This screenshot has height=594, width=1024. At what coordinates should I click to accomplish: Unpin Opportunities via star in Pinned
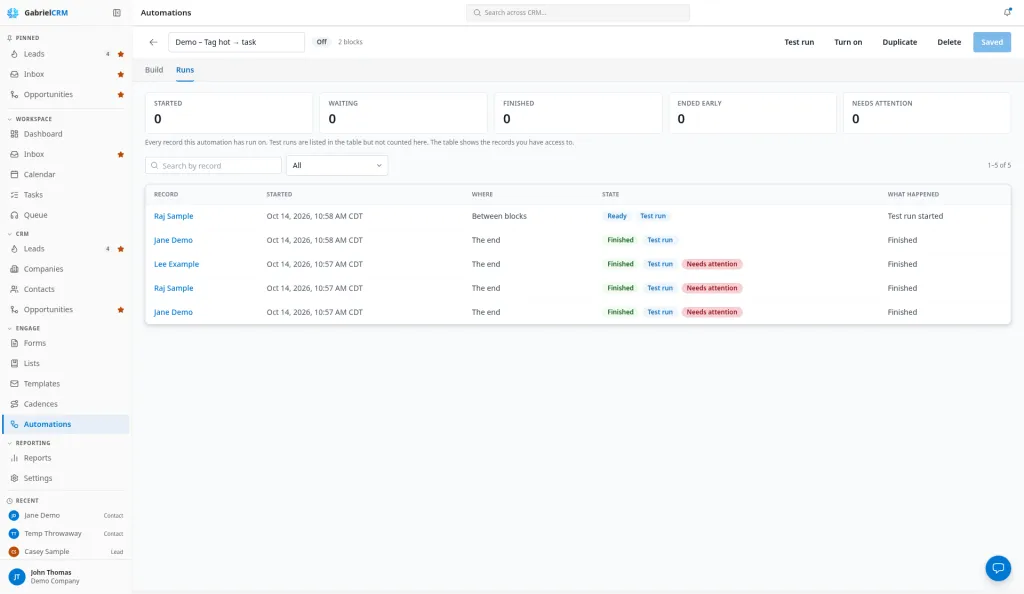tap(121, 95)
